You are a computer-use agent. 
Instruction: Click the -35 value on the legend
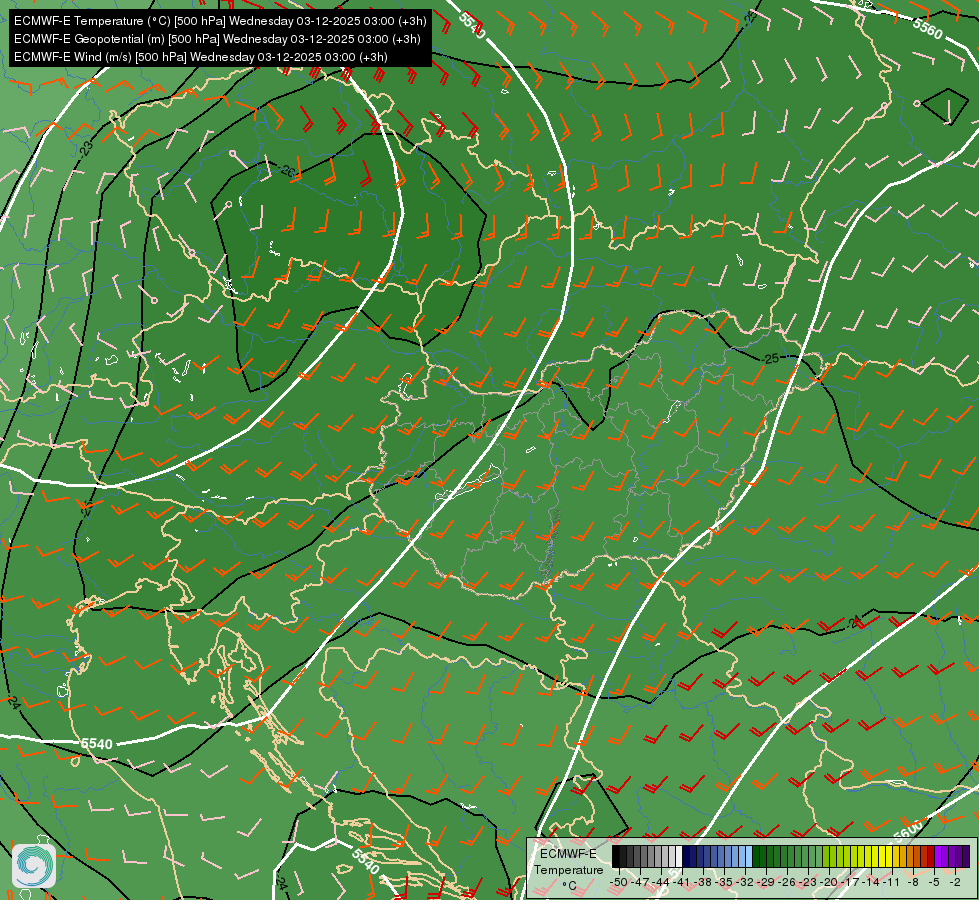click(724, 883)
